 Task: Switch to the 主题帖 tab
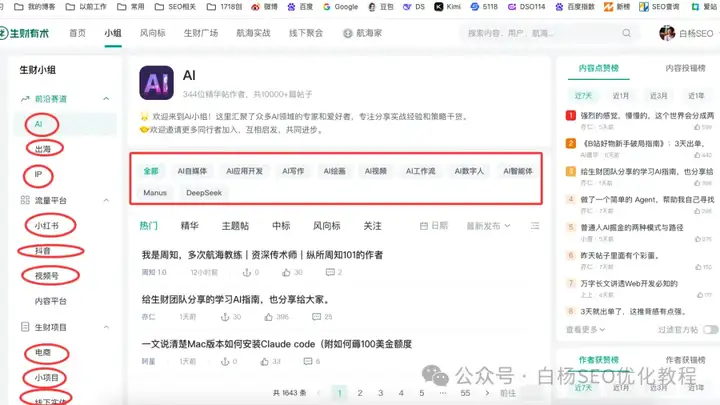[235, 225]
